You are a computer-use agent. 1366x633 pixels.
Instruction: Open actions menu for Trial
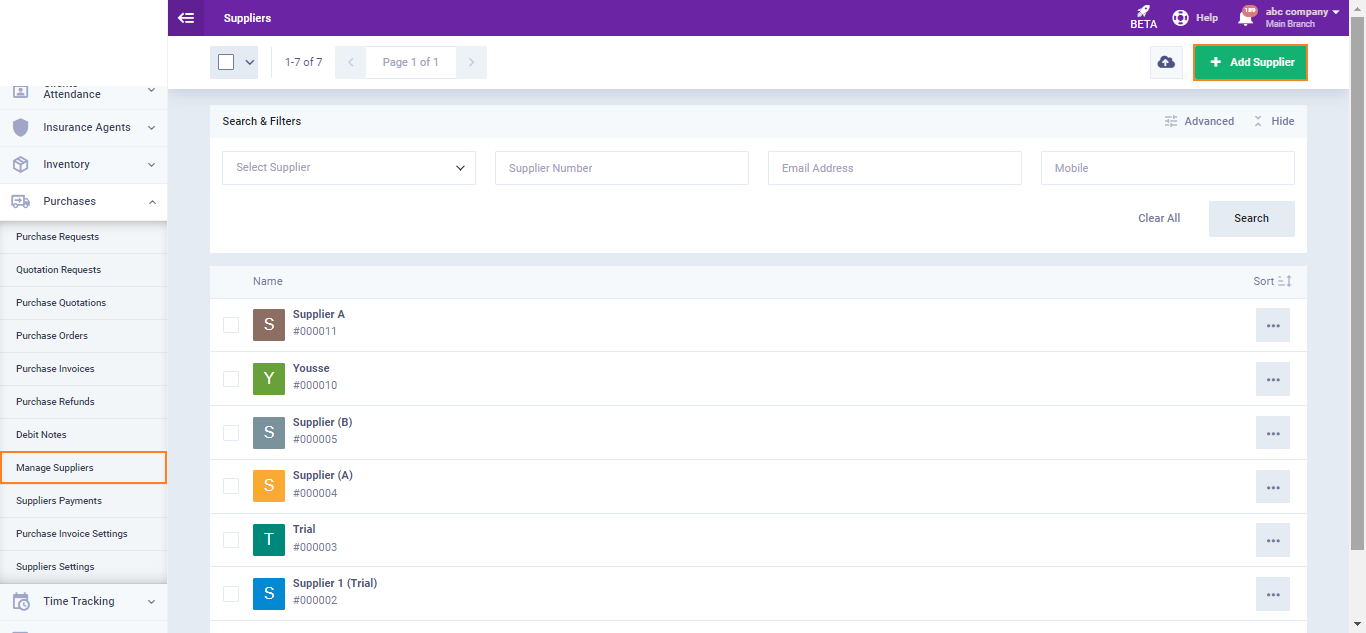pyautogui.click(x=1273, y=540)
